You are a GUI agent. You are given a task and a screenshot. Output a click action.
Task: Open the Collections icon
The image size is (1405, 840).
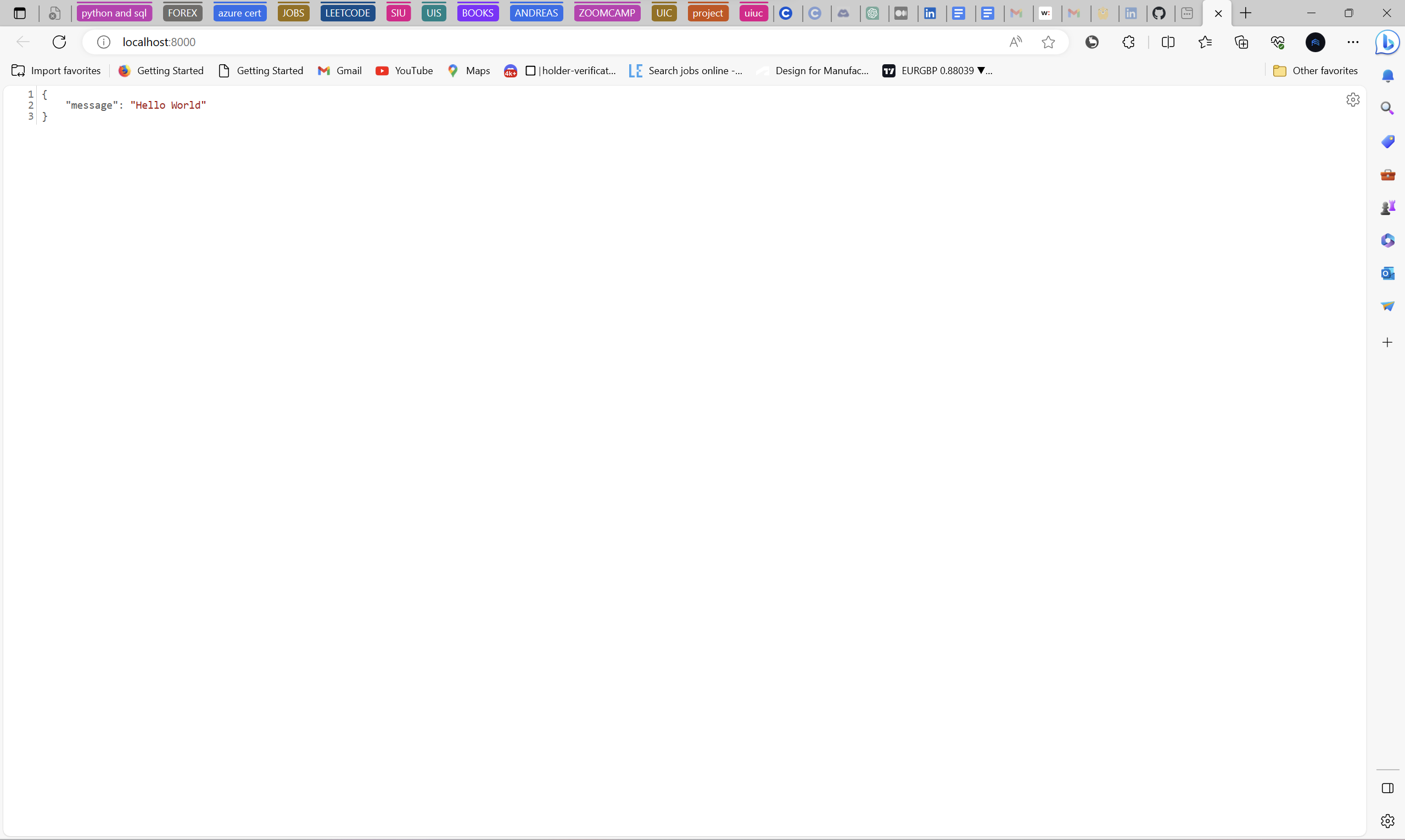coord(1241,42)
